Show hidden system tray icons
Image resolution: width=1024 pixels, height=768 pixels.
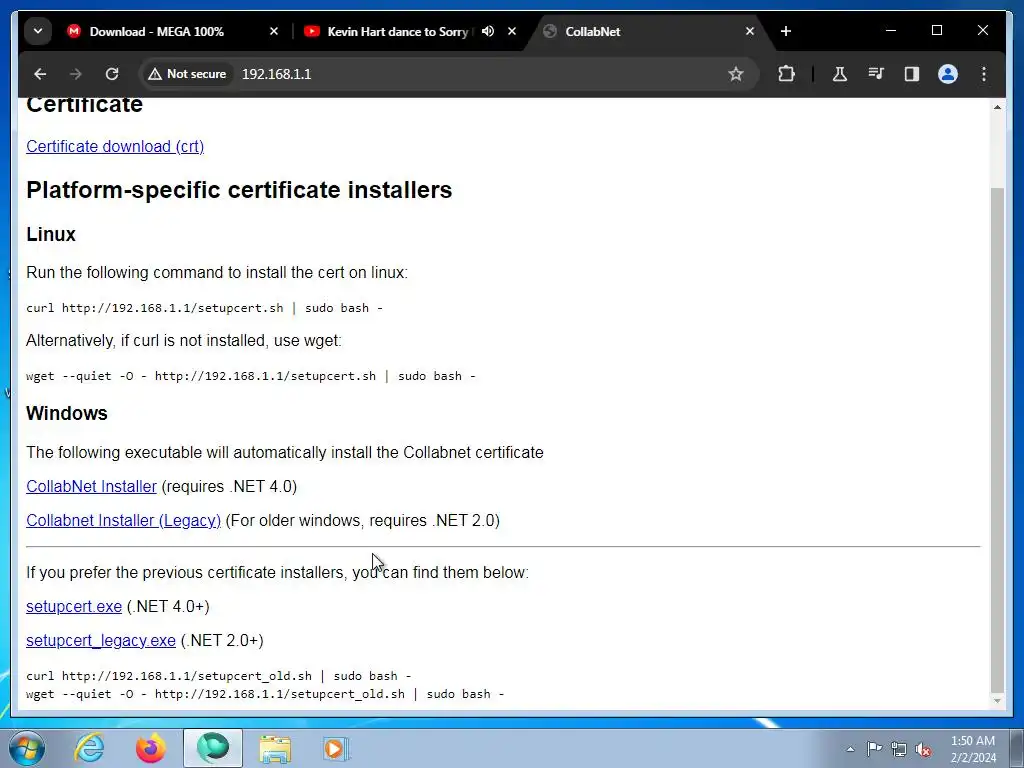[850, 749]
